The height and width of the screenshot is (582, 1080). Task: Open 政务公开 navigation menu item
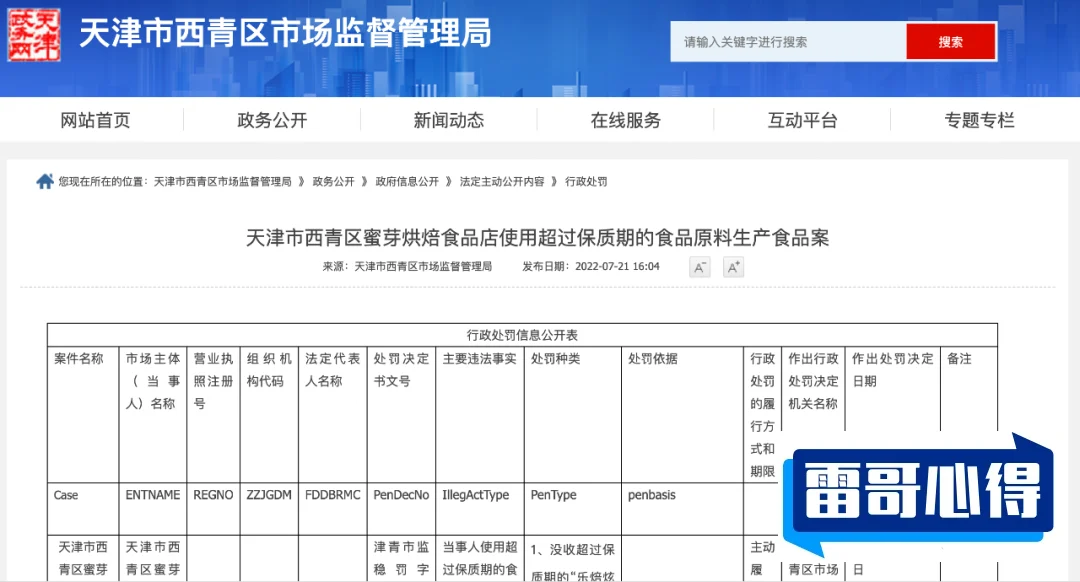pos(272,121)
